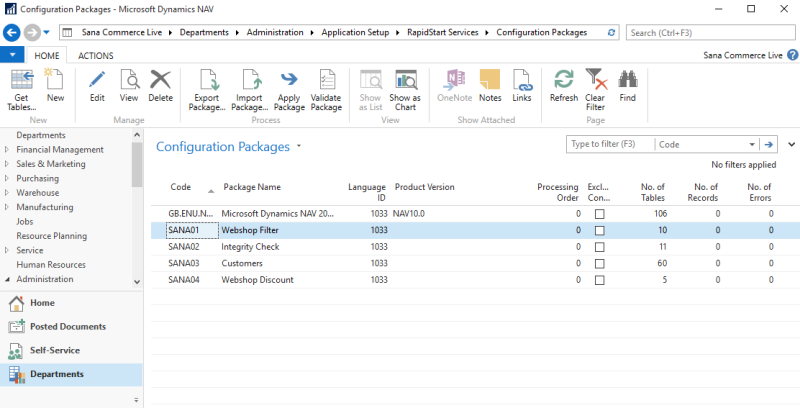Open Self-Service in navigation pane
The width and height of the screenshot is (800, 408).
(x=71, y=350)
